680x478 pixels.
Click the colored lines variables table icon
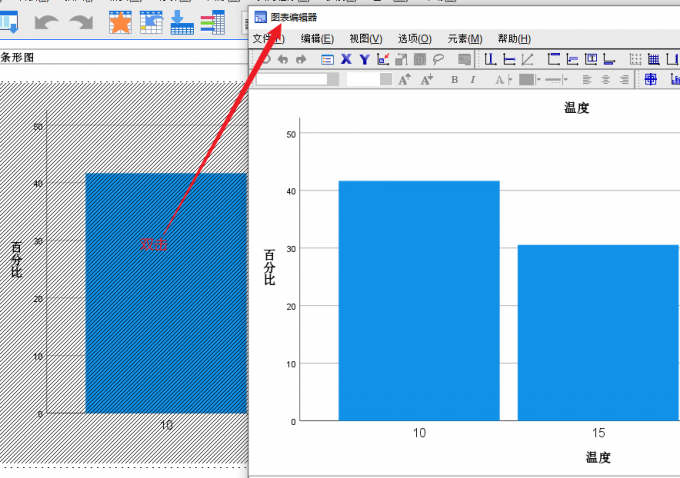coord(212,22)
